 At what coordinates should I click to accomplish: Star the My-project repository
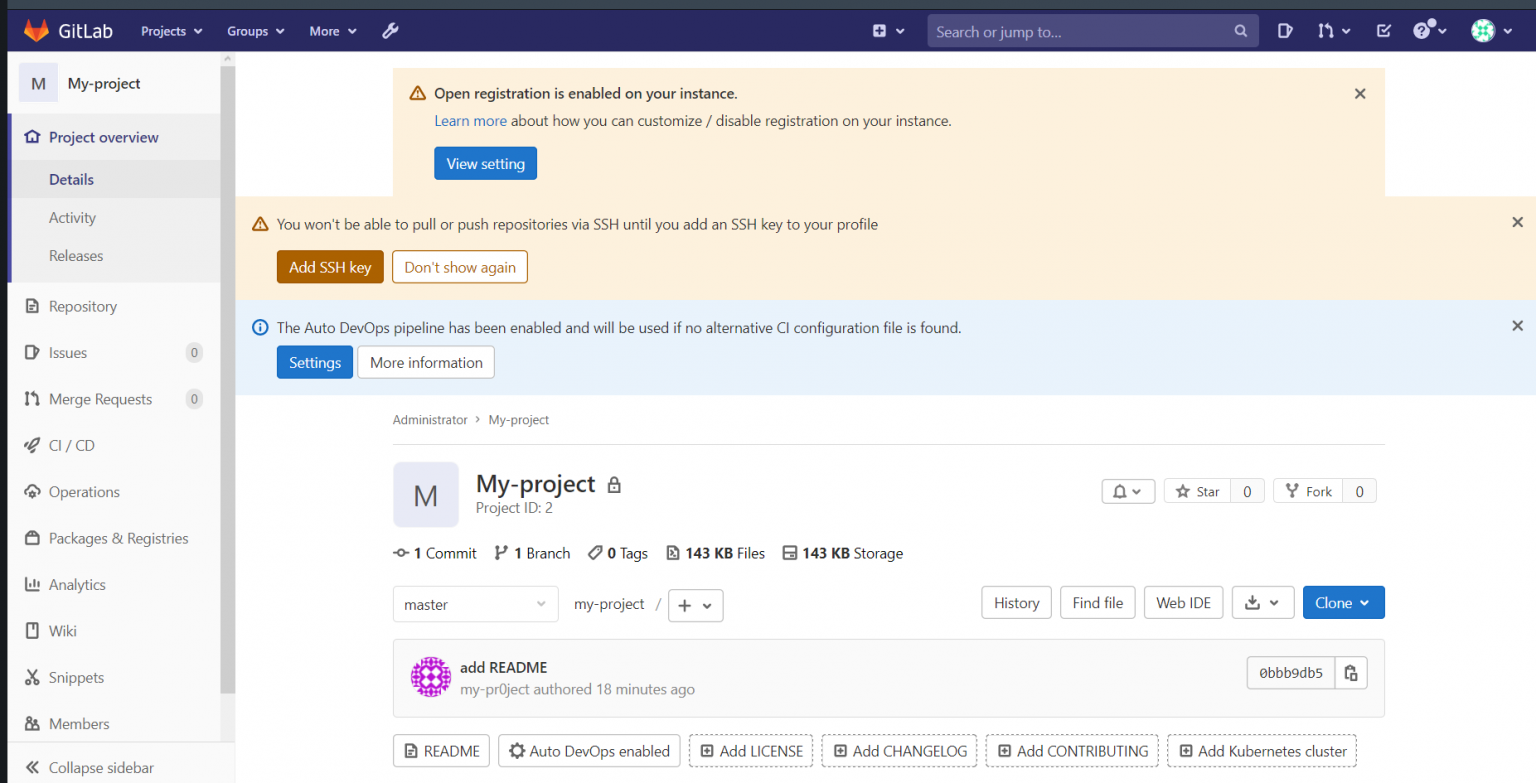tap(1198, 491)
